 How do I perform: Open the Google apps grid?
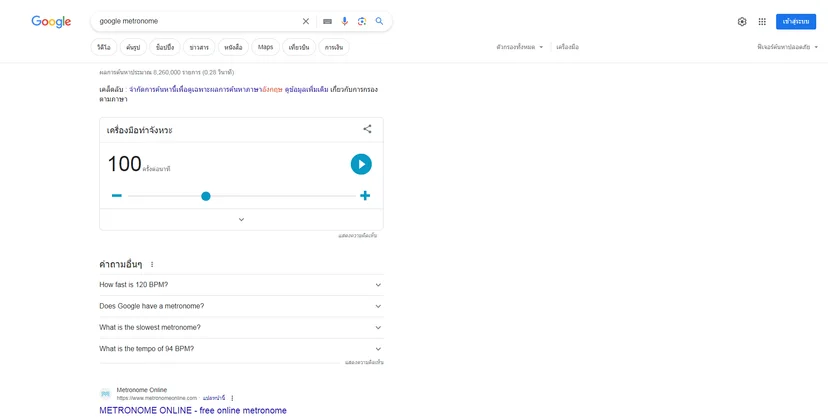[x=762, y=22]
